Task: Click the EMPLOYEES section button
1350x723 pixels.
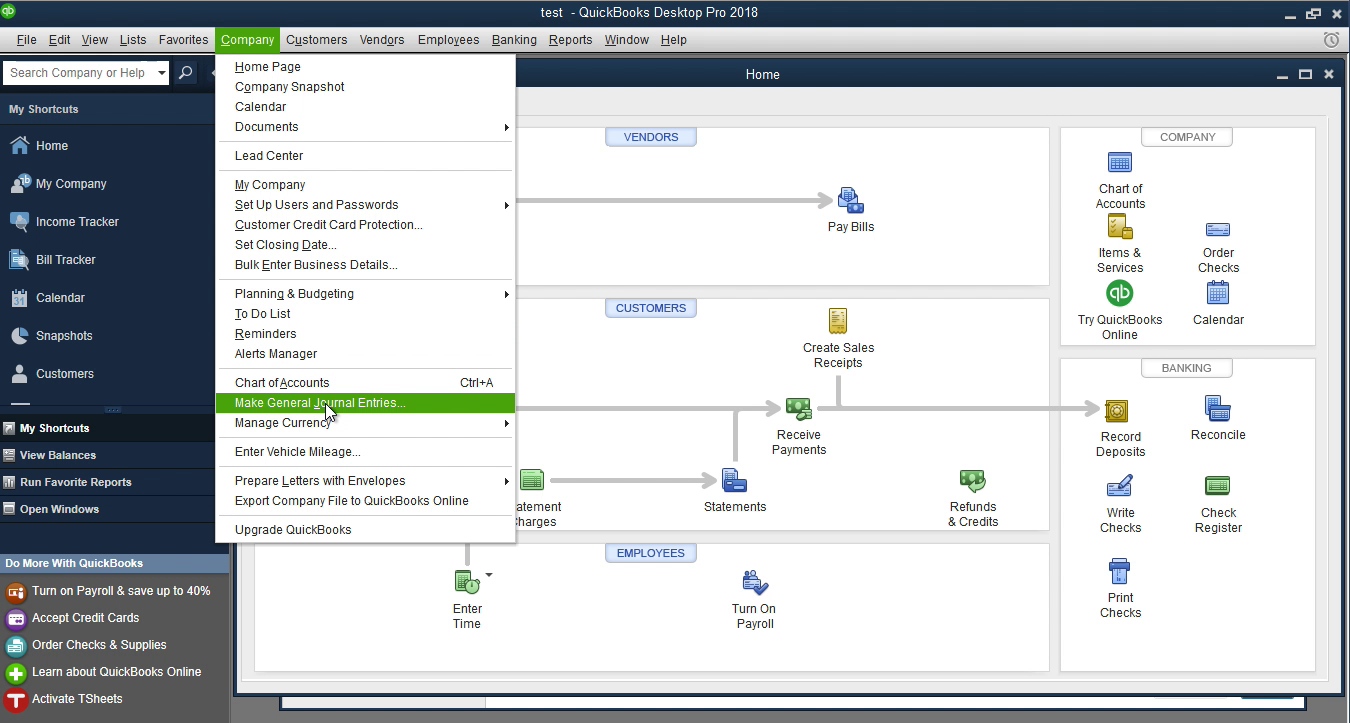Action: pos(651,553)
